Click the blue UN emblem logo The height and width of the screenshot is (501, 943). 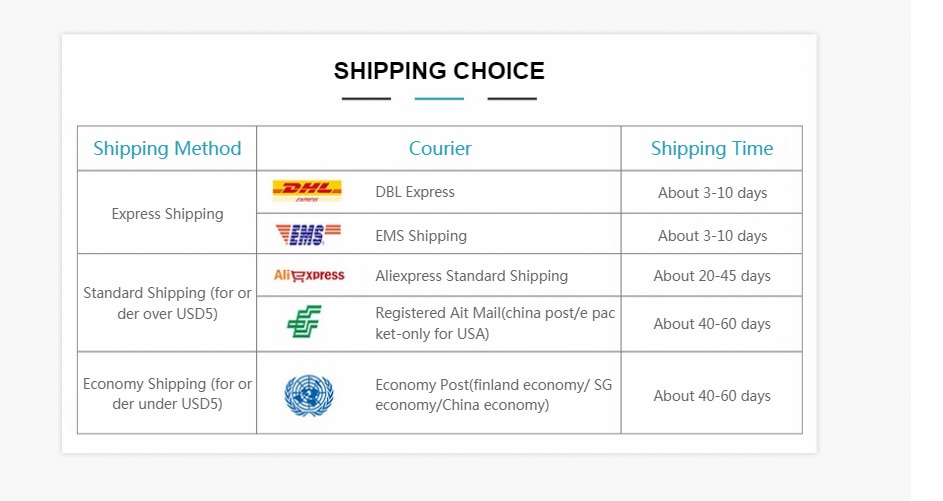[x=309, y=395]
